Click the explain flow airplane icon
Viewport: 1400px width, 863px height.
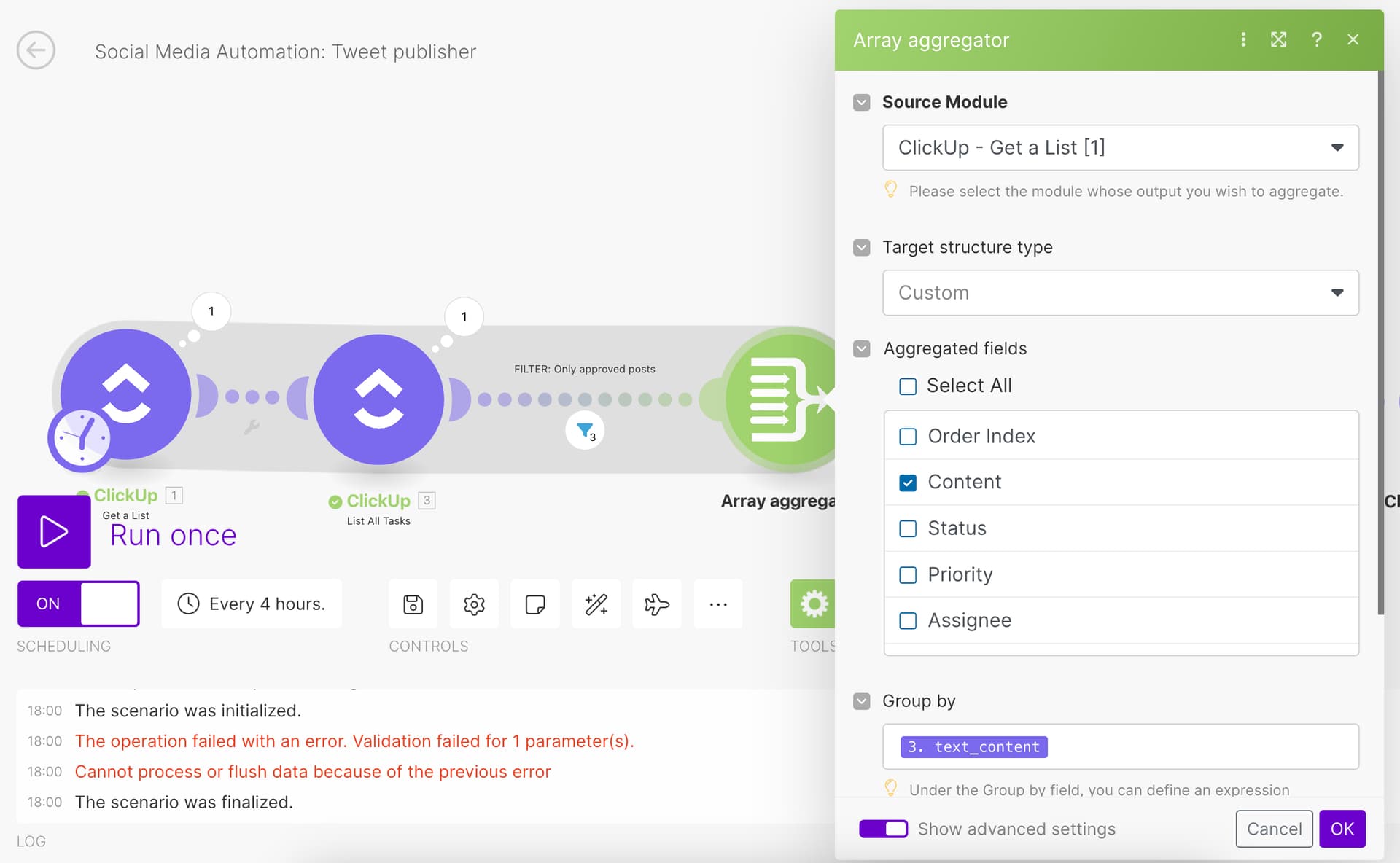[x=656, y=604]
